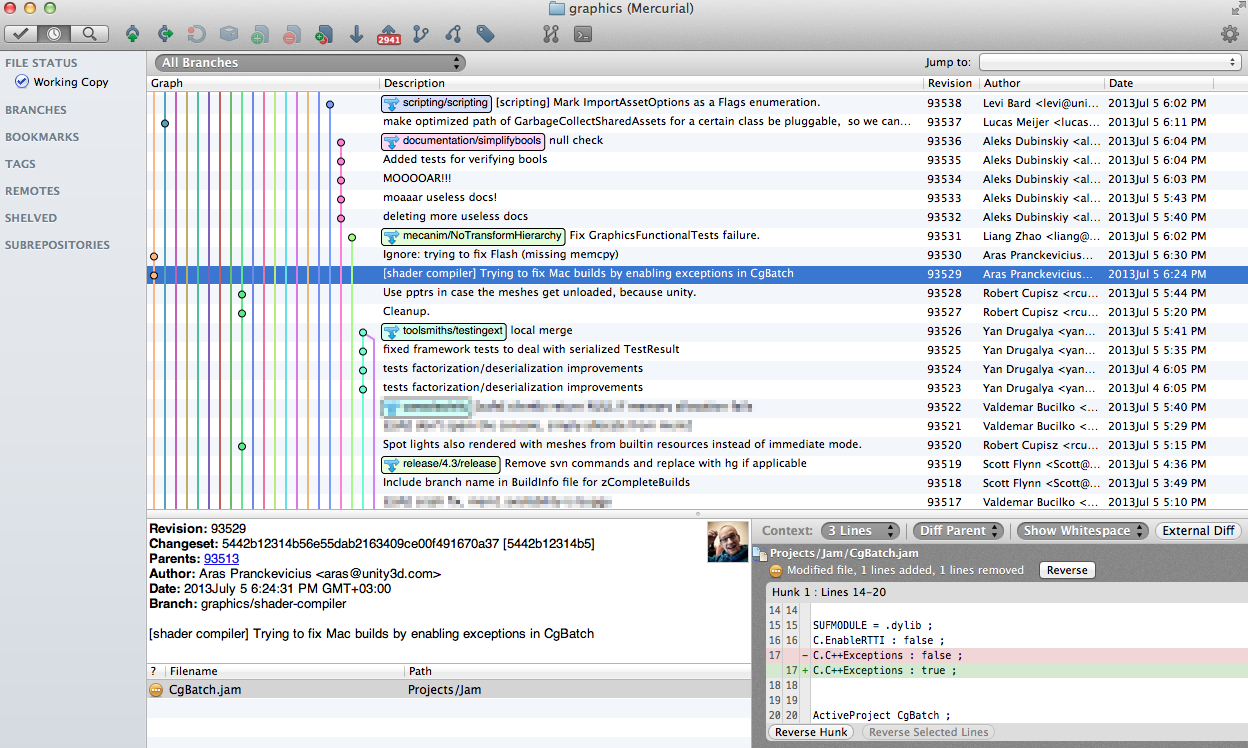Click the Merge toolbar icon
Screen dimensions: 1248x748
pyautogui.click(x=453, y=34)
